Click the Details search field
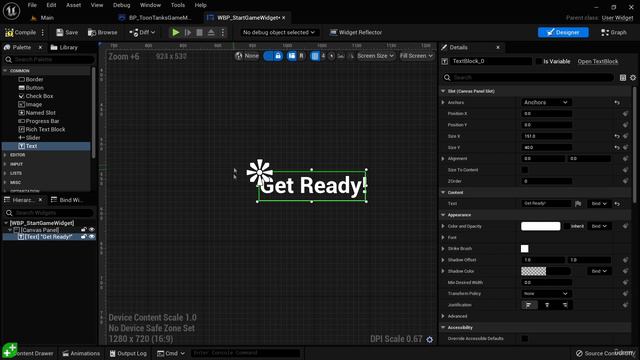Screen dimensions: 640x360 528,78
